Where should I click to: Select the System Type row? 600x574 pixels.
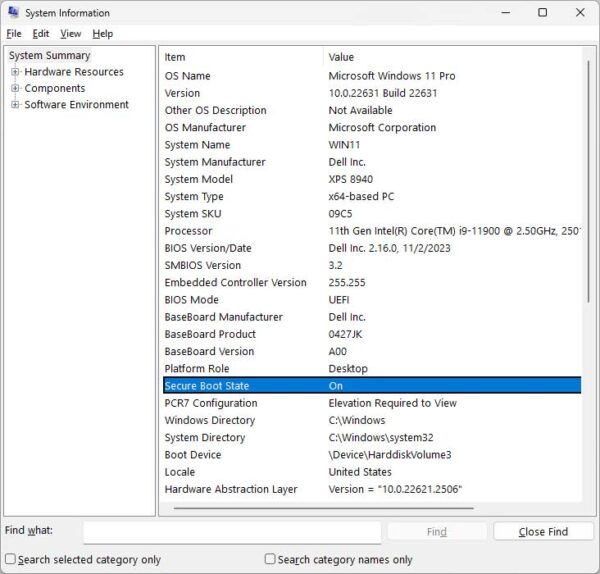coord(372,196)
